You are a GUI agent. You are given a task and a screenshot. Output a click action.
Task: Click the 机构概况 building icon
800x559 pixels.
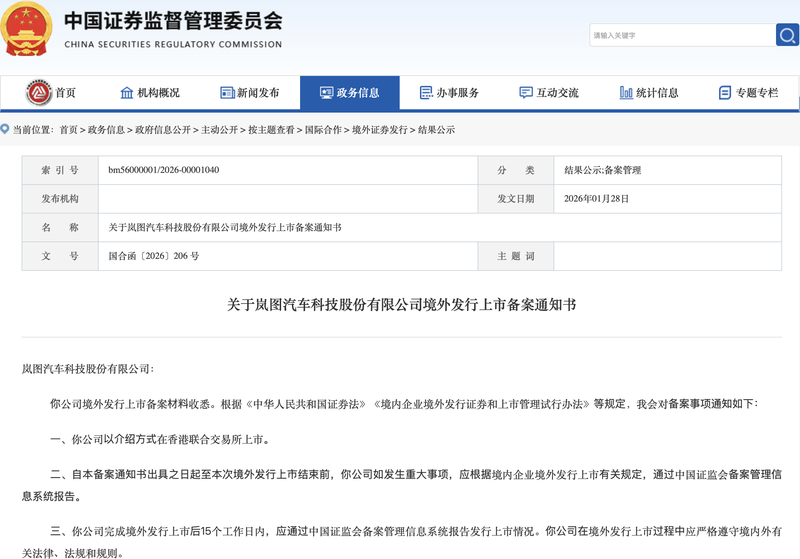point(127,93)
